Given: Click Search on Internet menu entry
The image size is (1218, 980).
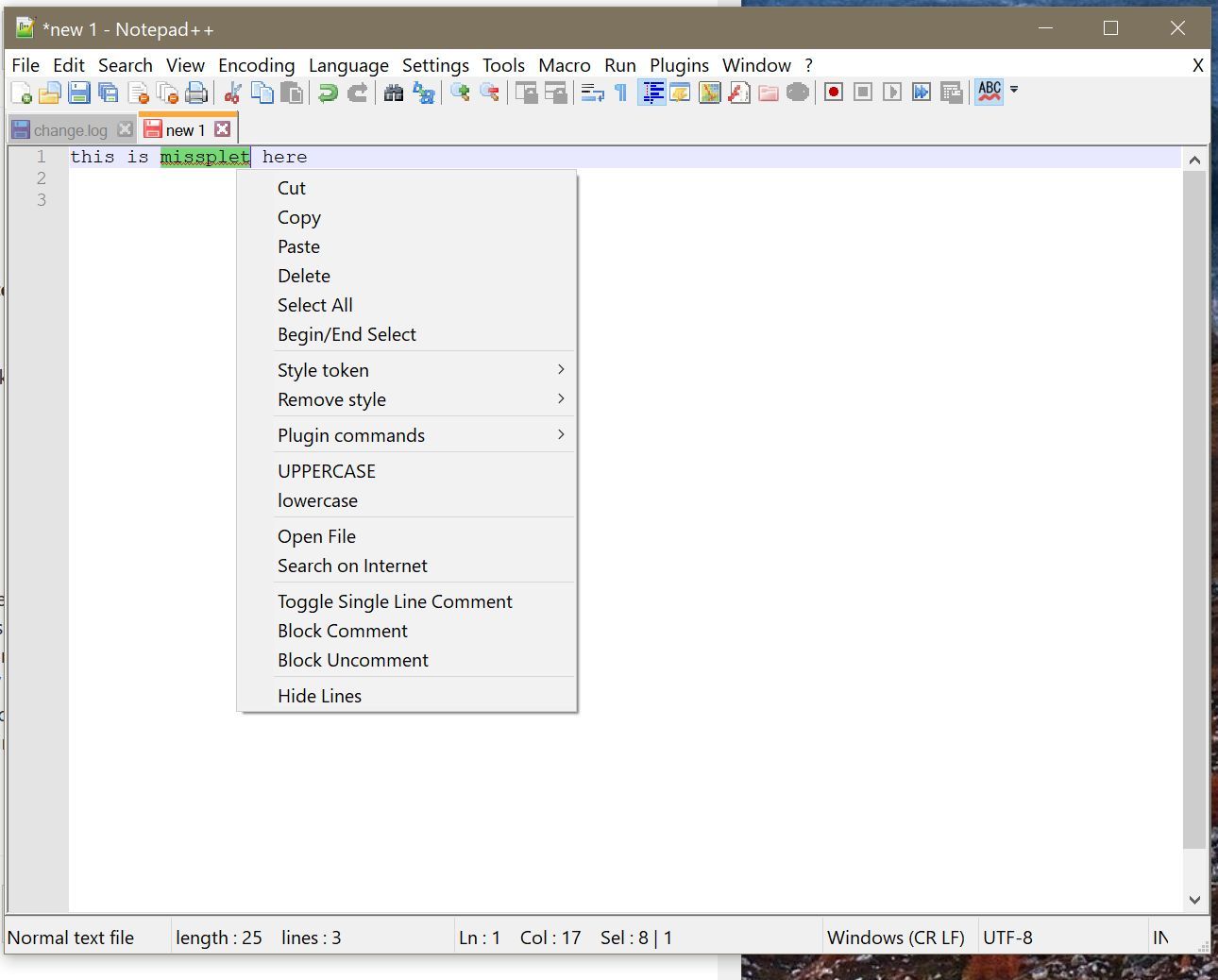Looking at the screenshot, I should (x=406, y=566).
